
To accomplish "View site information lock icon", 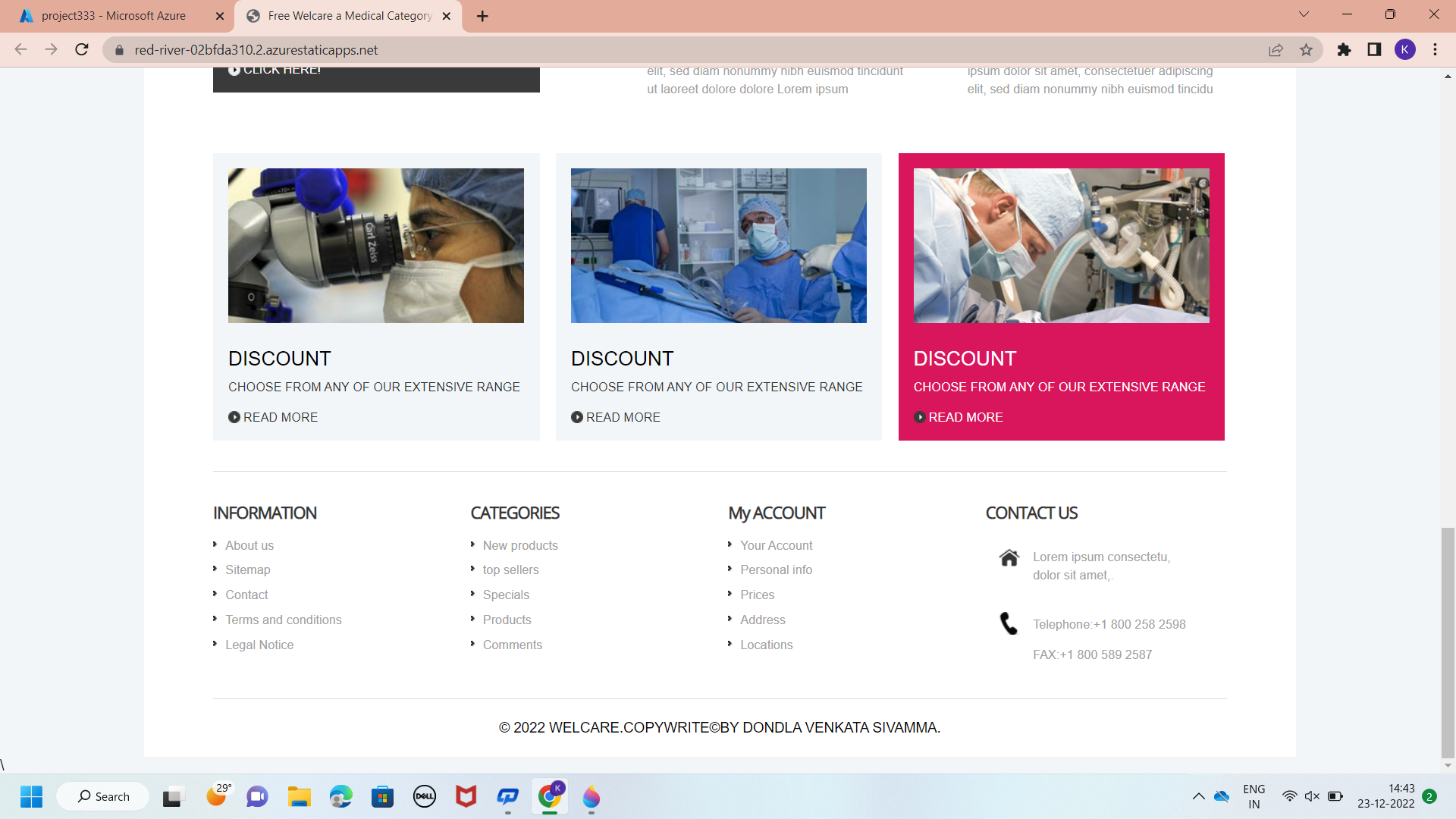I will [119, 50].
